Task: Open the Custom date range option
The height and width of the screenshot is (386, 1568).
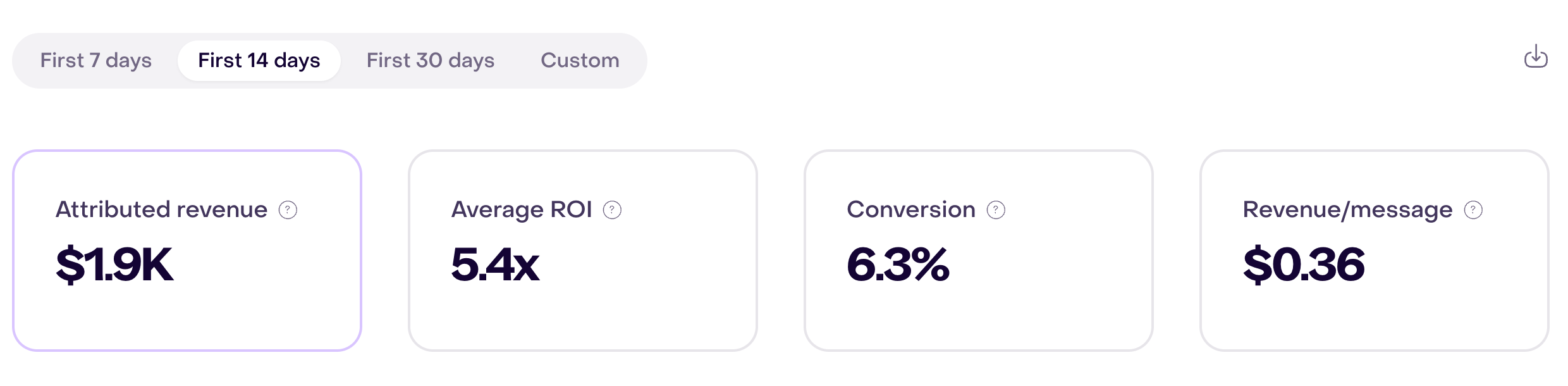Action: (580, 61)
